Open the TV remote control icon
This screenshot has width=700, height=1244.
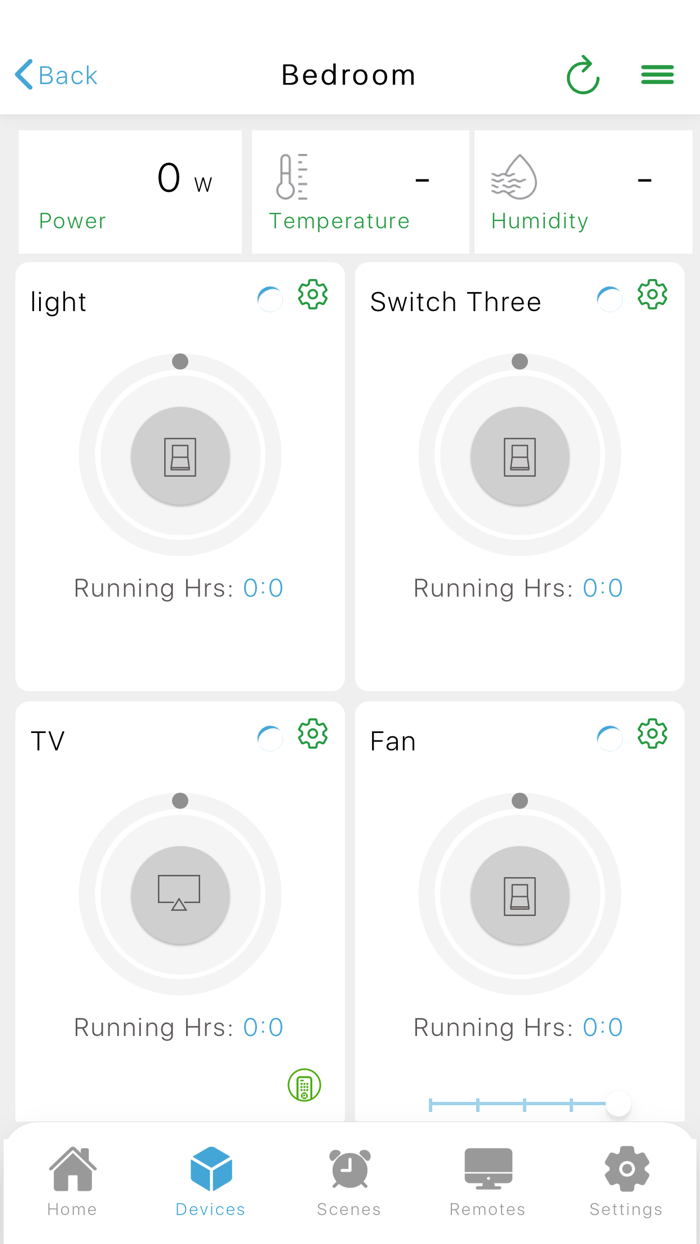(x=304, y=1084)
